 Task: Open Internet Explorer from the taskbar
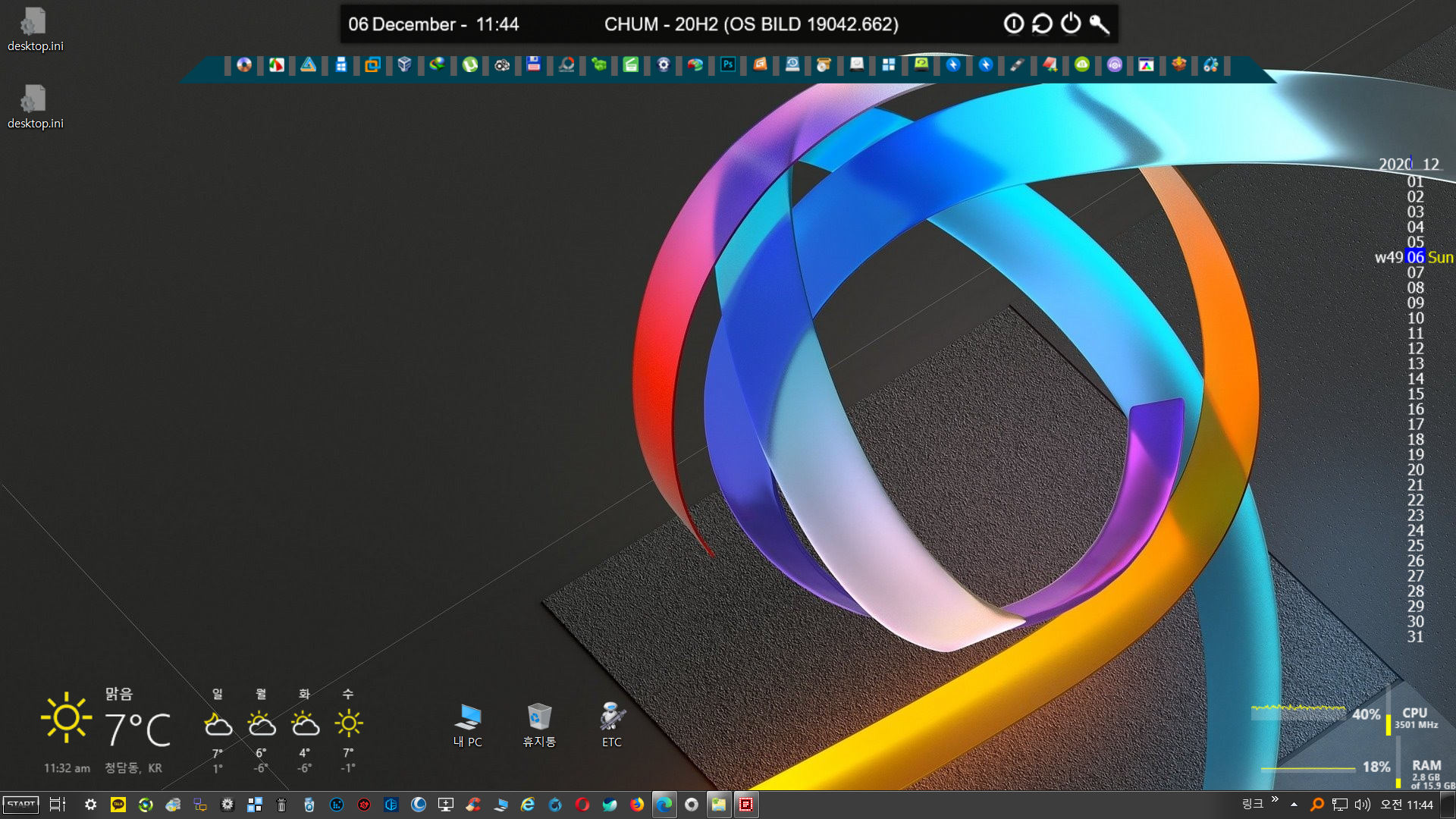528,805
